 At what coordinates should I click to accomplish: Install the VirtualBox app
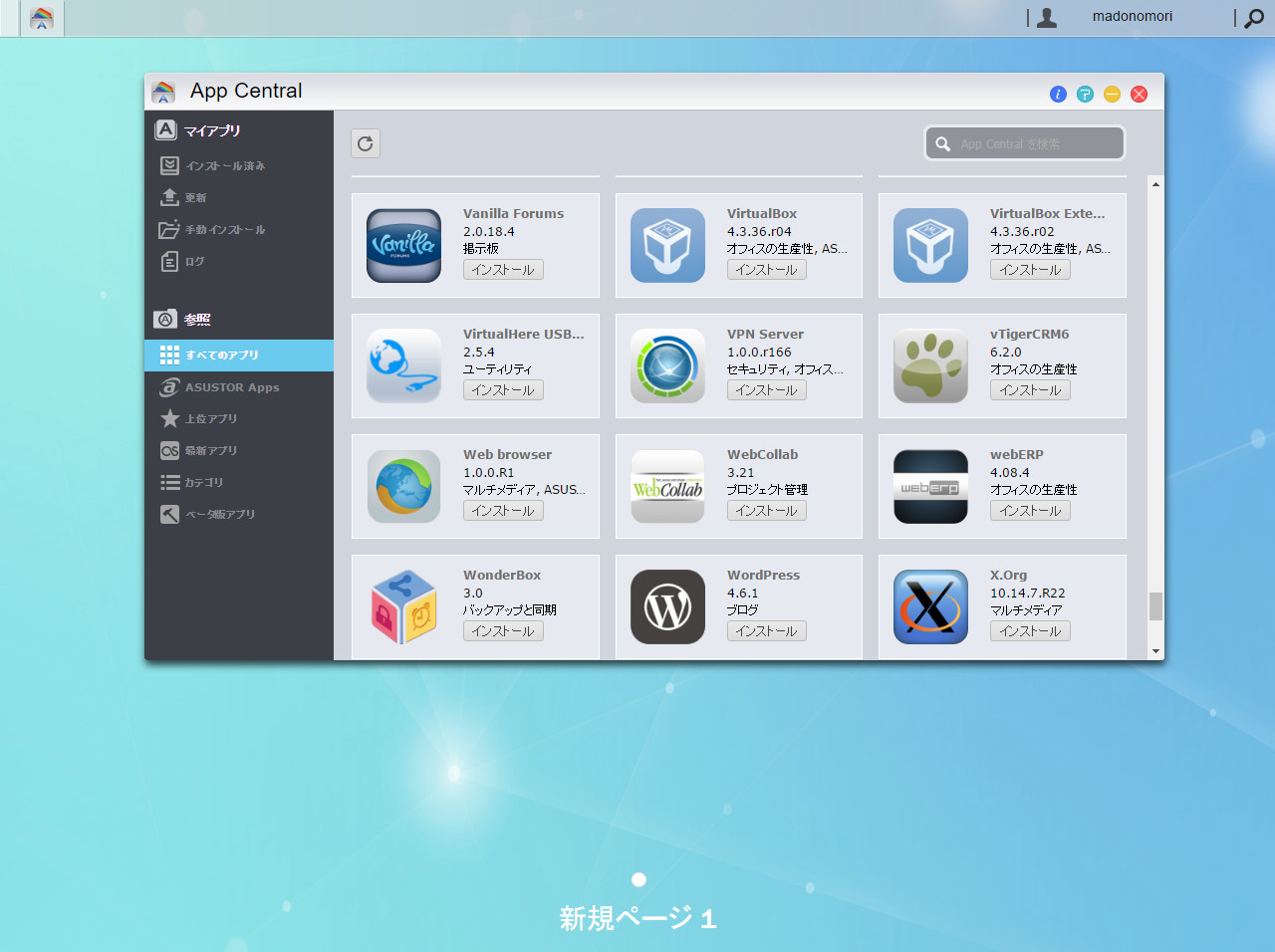click(766, 269)
